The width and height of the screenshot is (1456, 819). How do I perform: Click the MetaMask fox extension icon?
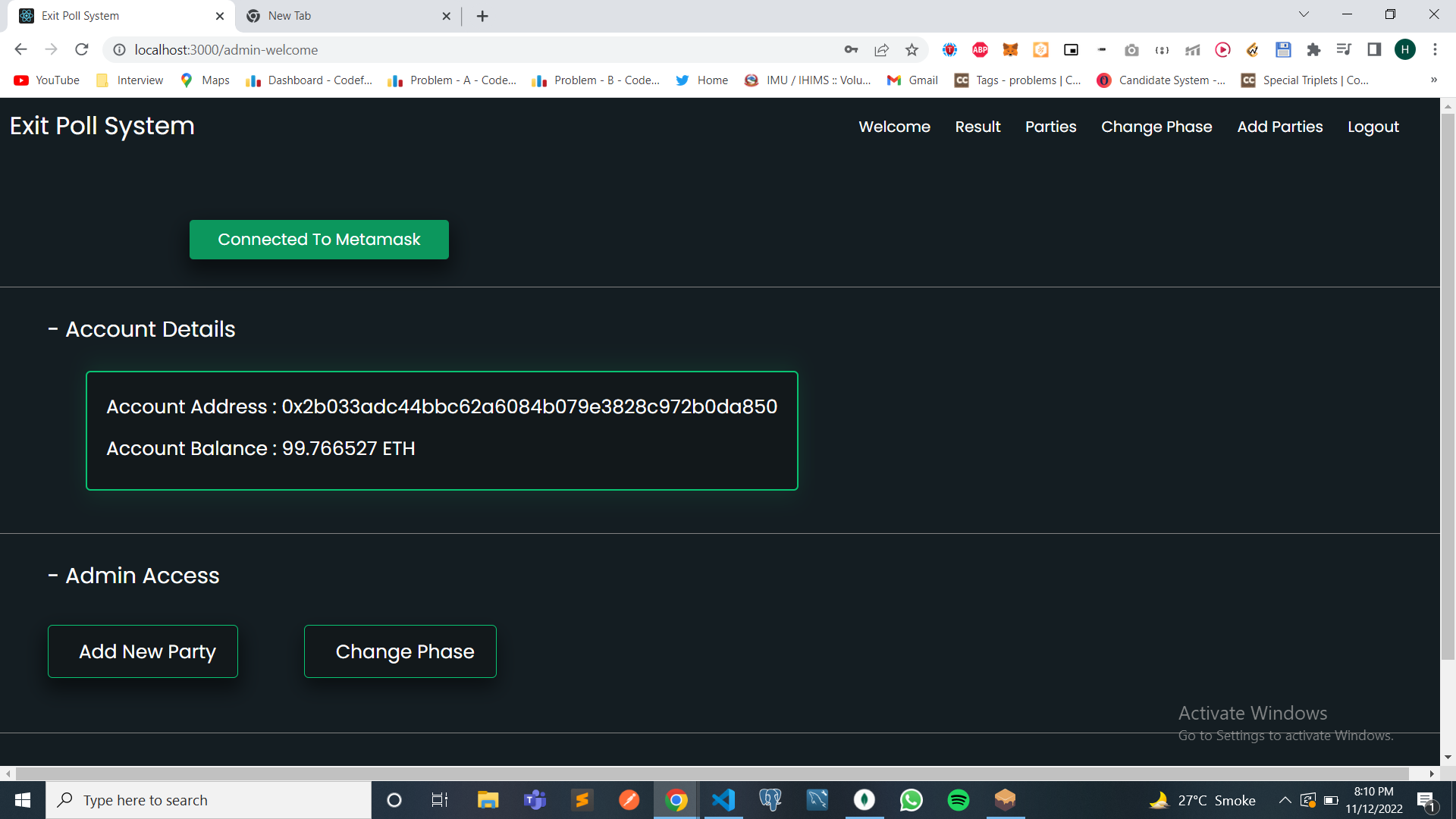pyautogui.click(x=1010, y=50)
